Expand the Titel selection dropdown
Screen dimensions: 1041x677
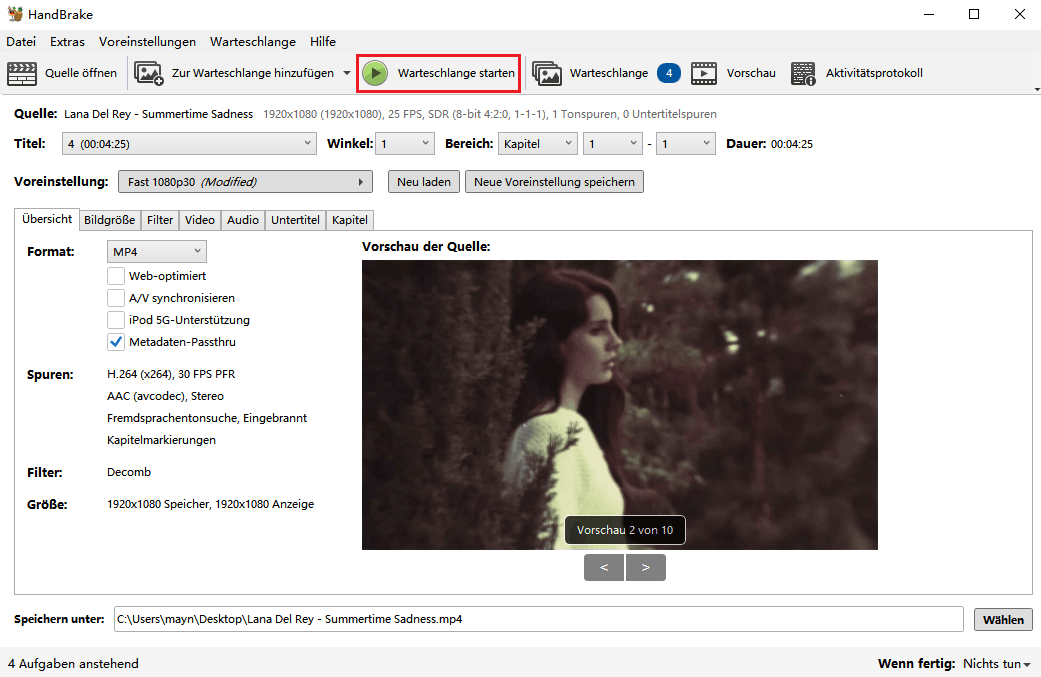pos(188,143)
